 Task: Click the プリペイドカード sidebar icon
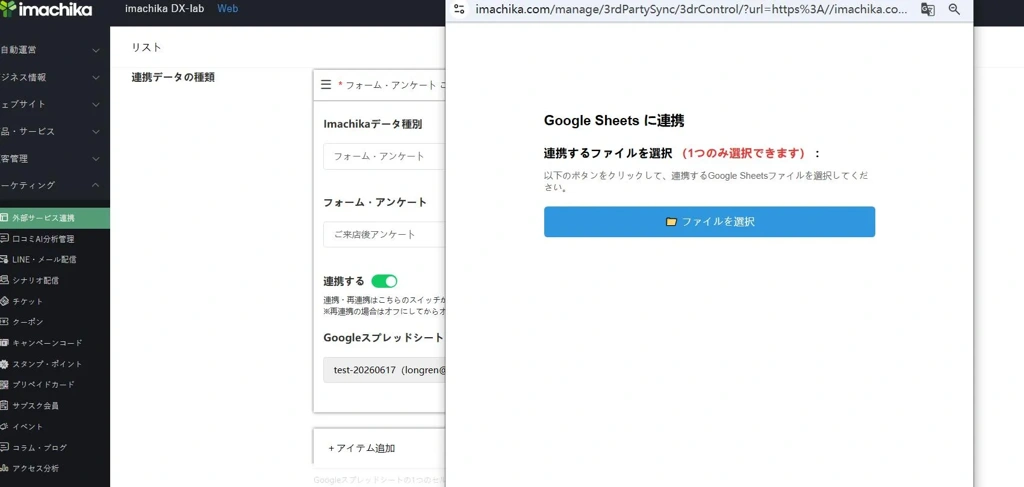pyautogui.click(x=4, y=385)
